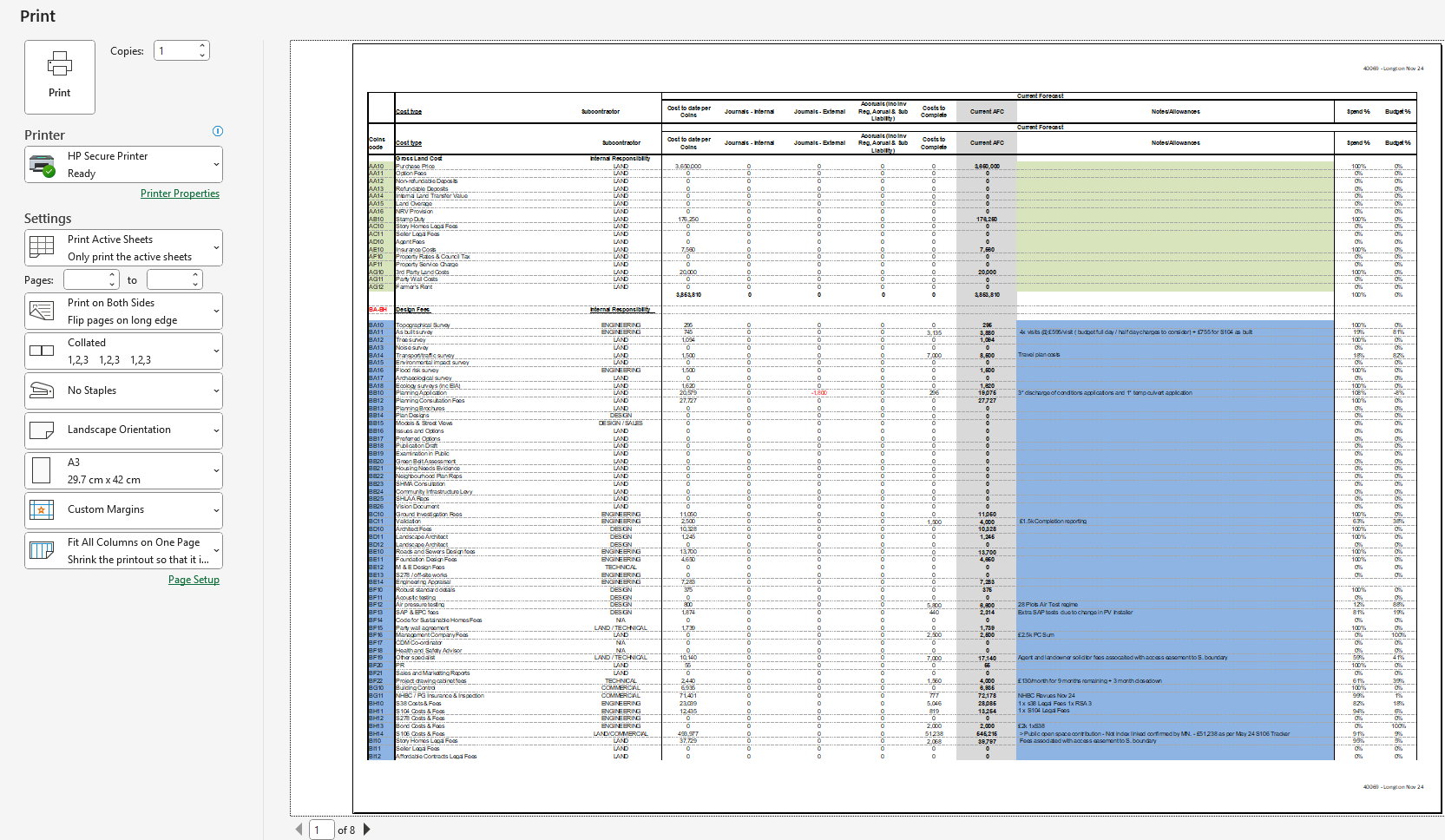Image resolution: width=1445 pixels, height=840 pixels.
Task: Click 'of 8' page count text
Action: coord(346,830)
